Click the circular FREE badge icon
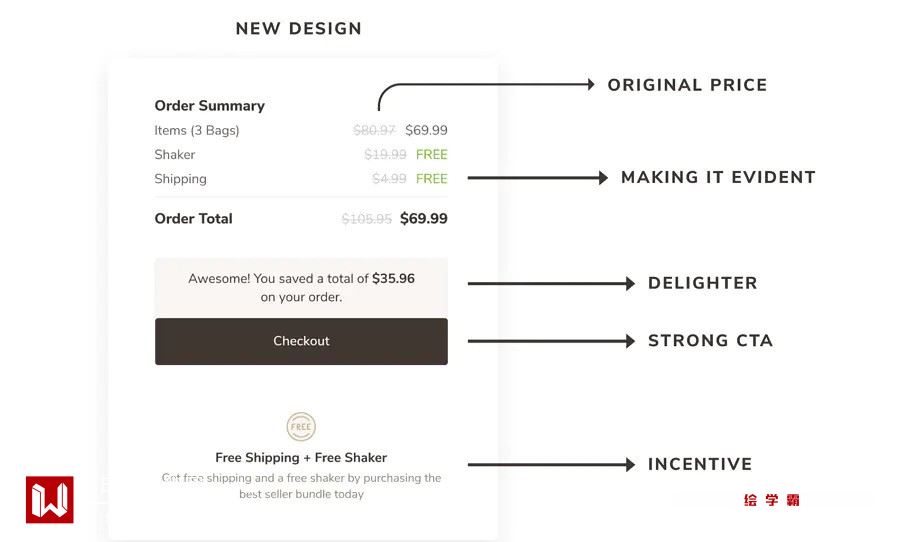900x542 pixels. coord(301,427)
